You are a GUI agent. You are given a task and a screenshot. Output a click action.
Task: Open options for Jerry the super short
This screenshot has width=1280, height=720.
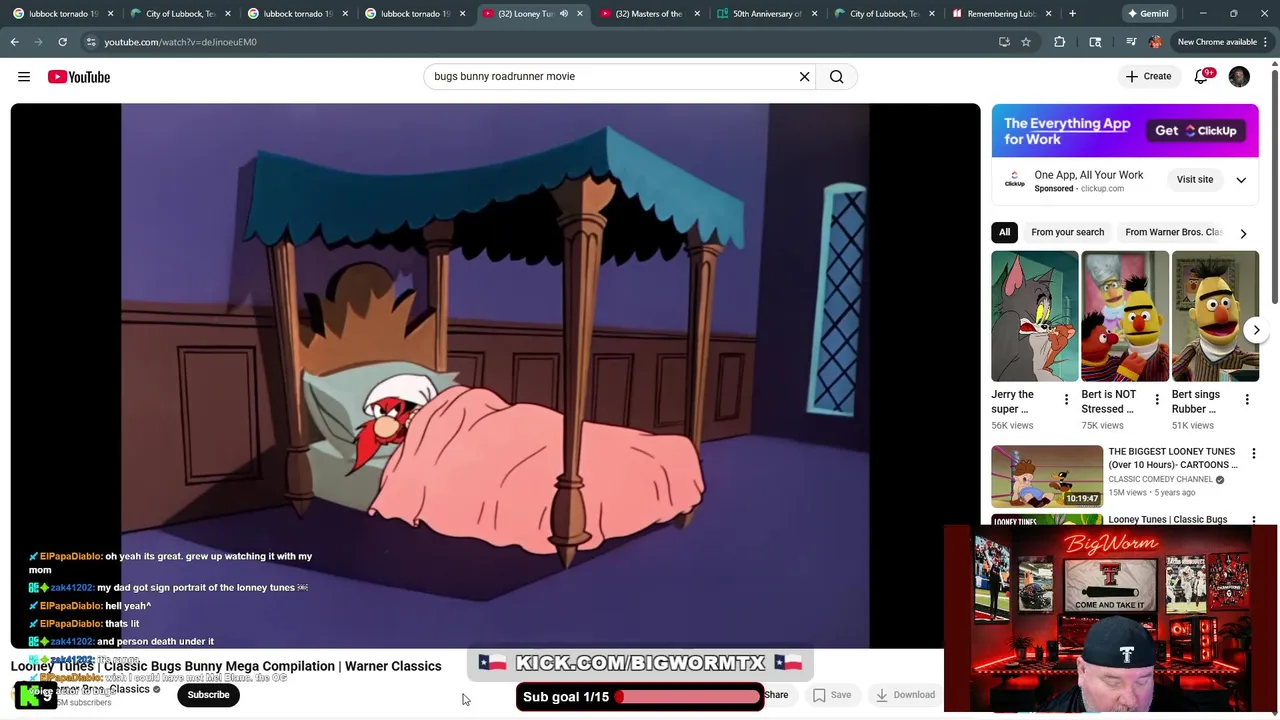coord(1066,400)
